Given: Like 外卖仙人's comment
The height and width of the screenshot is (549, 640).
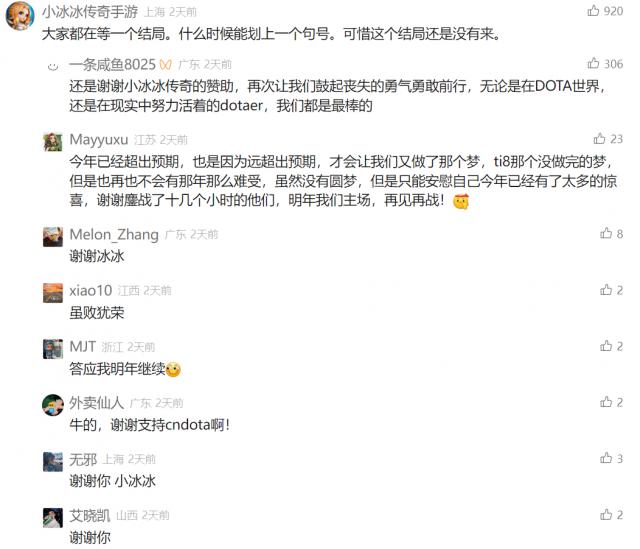Looking at the screenshot, I should pos(606,402).
